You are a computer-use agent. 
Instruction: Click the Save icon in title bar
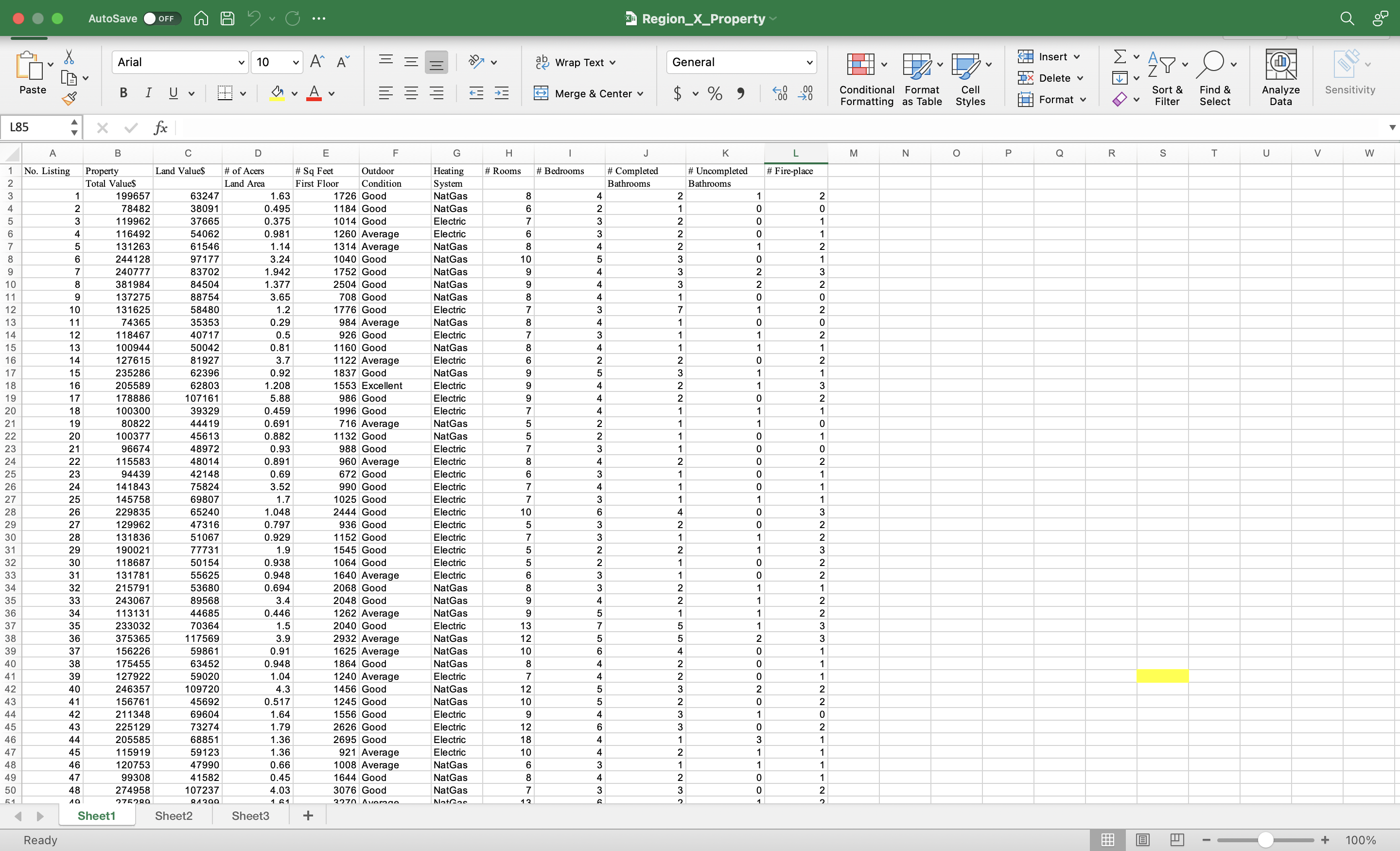pyautogui.click(x=227, y=18)
